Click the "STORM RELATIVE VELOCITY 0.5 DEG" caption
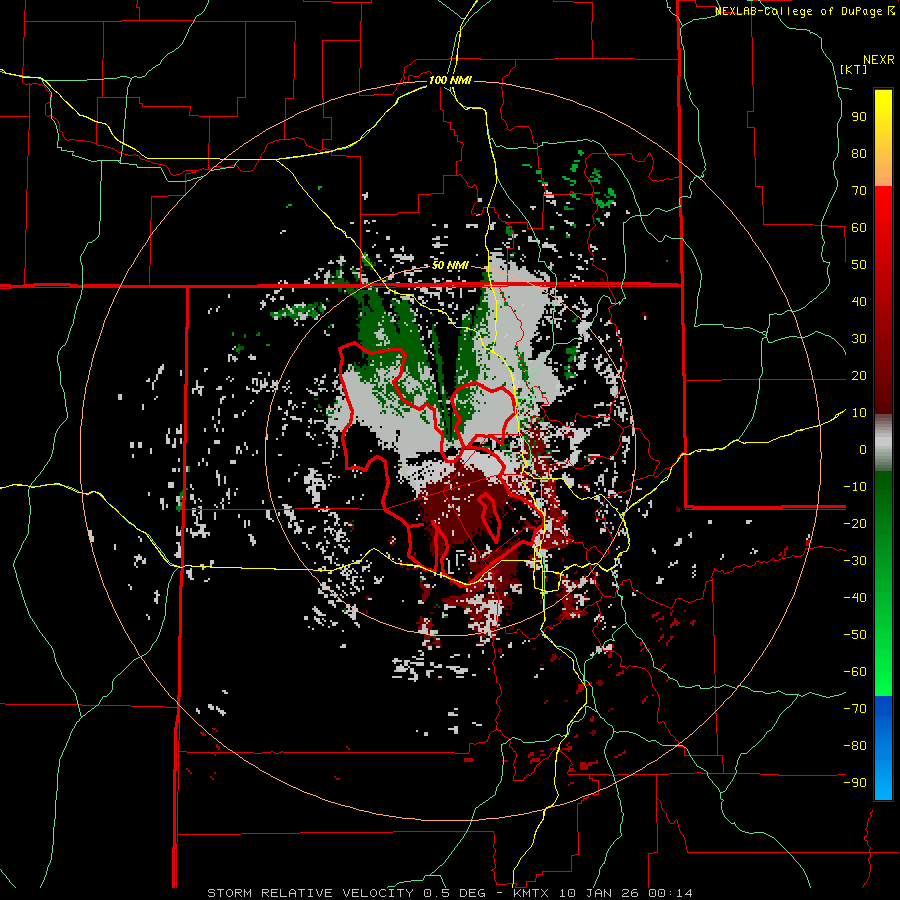This screenshot has width=900, height=900. tap(346, 893)
